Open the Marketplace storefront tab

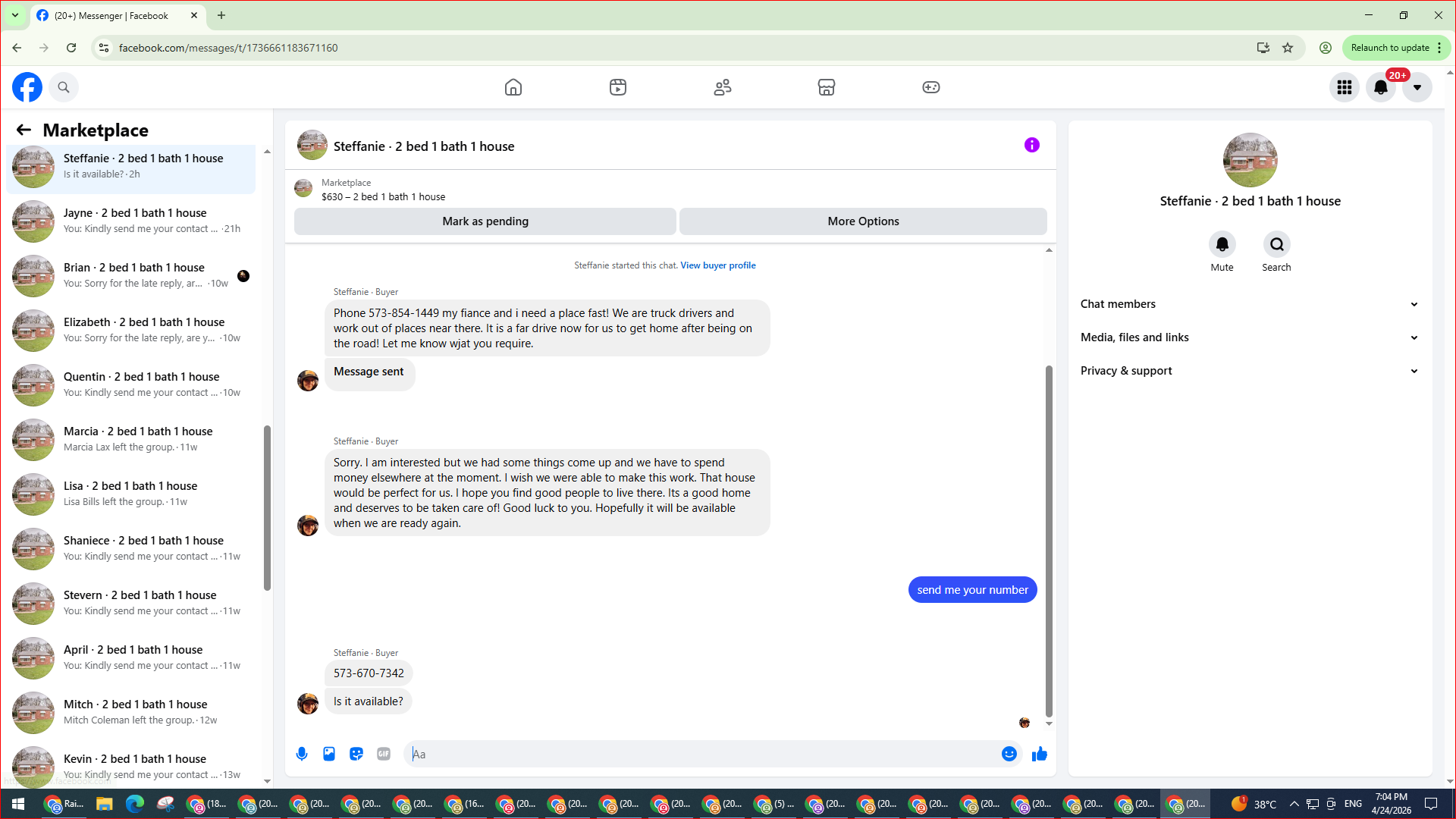pyautogui.click(x=827, y=87)
